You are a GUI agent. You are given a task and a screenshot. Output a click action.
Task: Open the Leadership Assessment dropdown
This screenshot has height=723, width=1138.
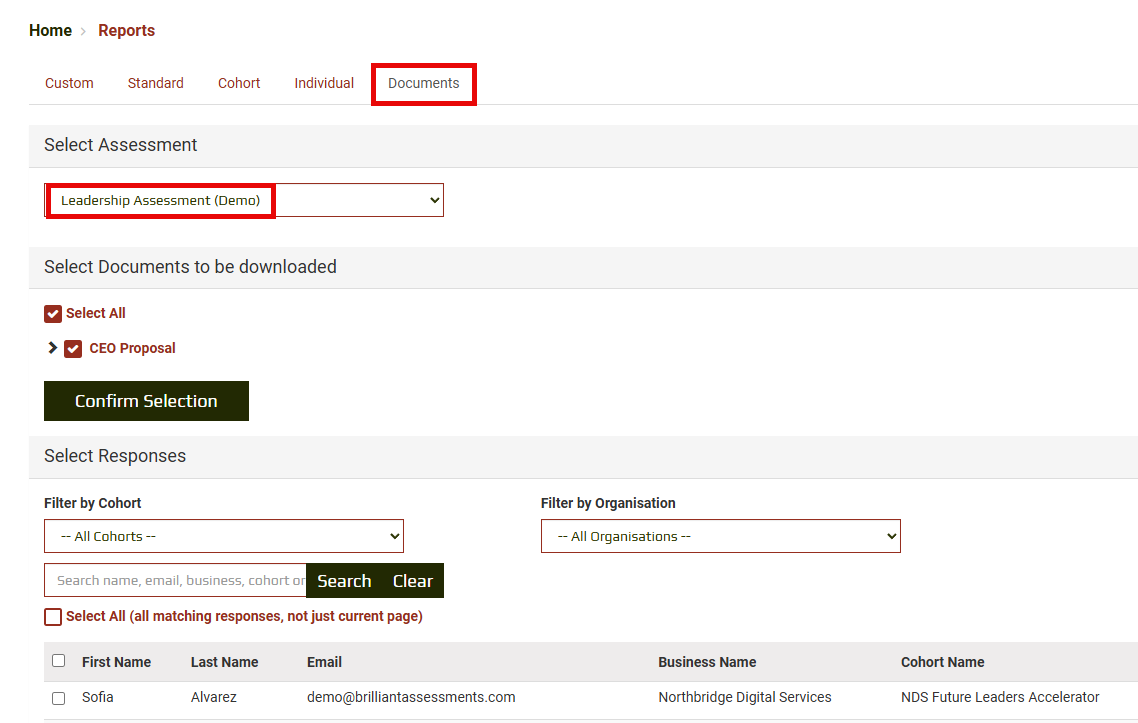244,200
